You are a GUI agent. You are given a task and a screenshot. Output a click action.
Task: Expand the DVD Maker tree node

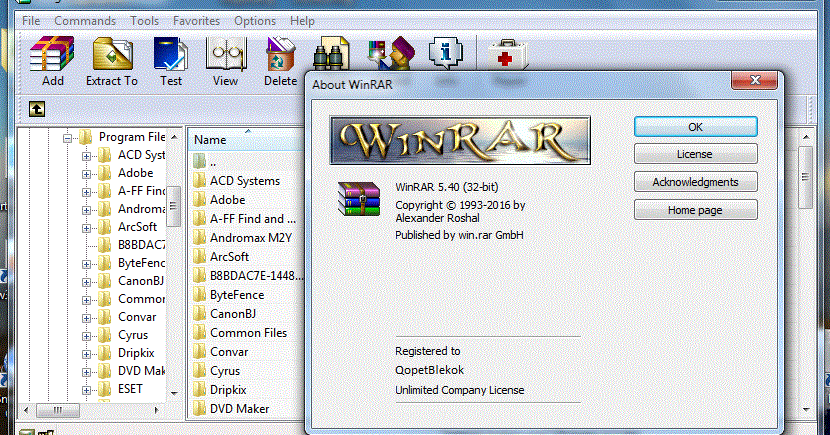point(86,372)
